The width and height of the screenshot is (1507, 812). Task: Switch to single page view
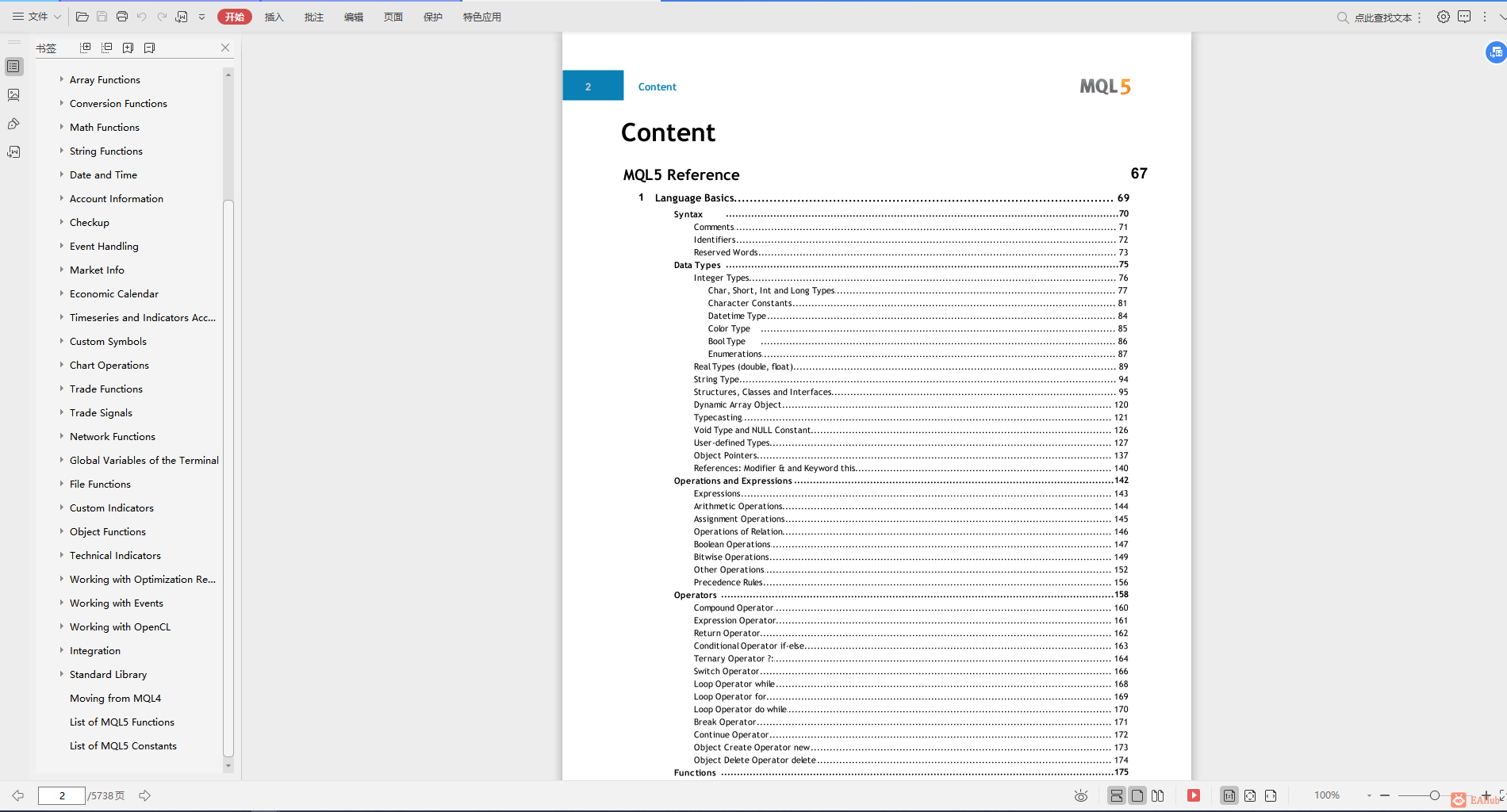[1137, 795]
